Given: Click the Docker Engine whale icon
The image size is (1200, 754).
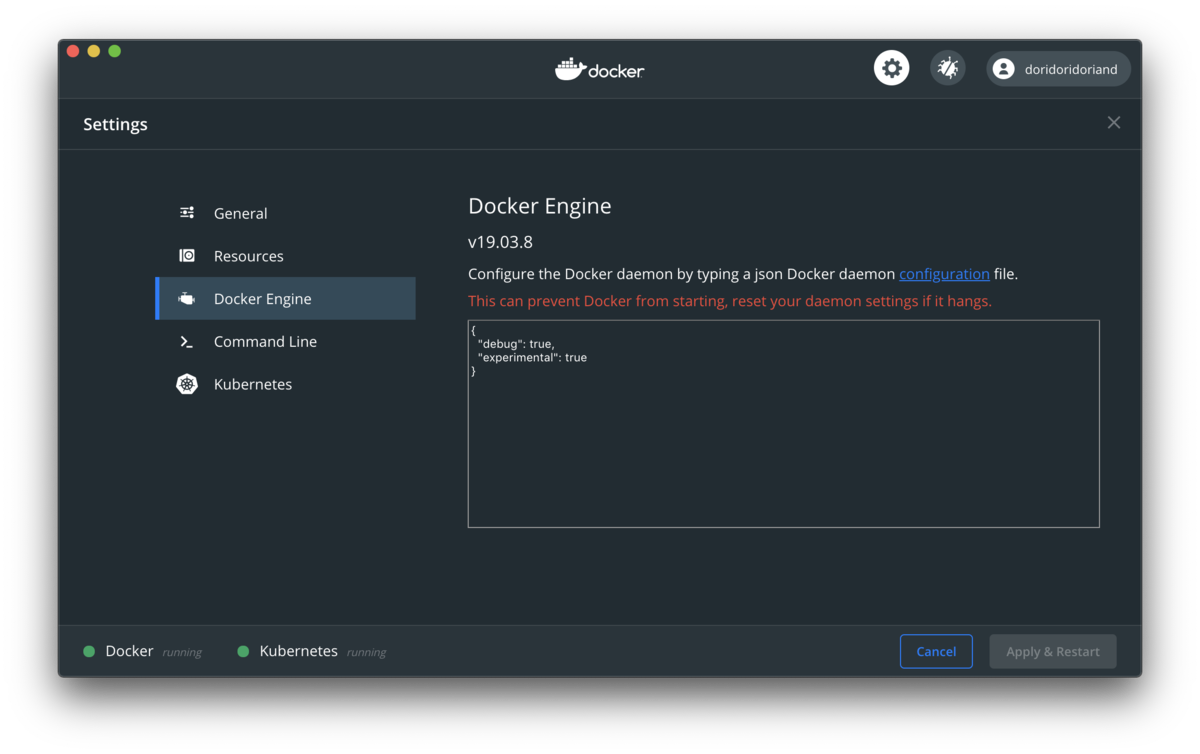Looking at the screenshot, I should [187, 299].
